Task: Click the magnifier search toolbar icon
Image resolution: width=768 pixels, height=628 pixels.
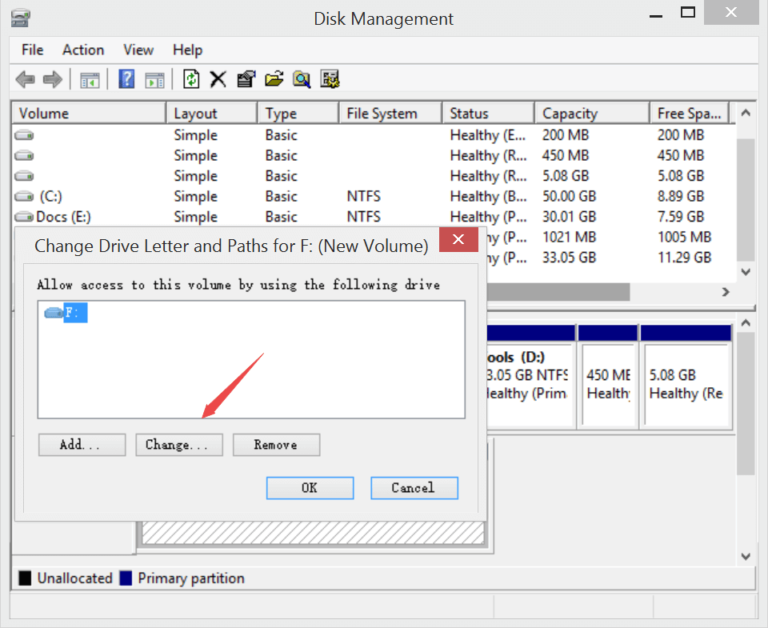Action: [301, 80]
